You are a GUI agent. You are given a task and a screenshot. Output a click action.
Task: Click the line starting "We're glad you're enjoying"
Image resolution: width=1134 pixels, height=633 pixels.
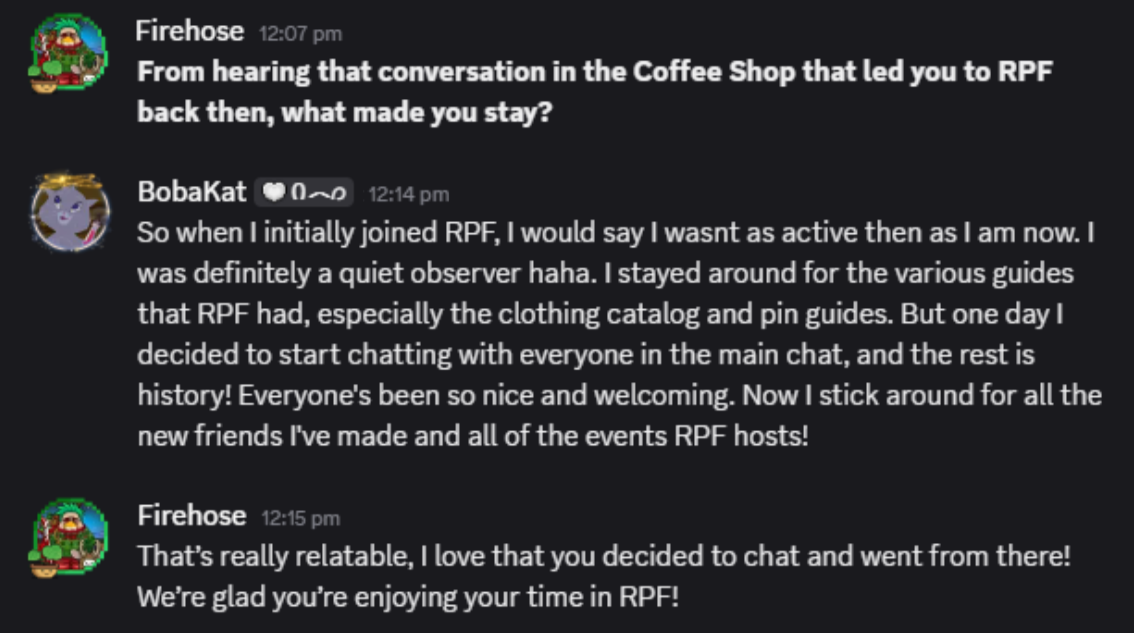[408, 597]
